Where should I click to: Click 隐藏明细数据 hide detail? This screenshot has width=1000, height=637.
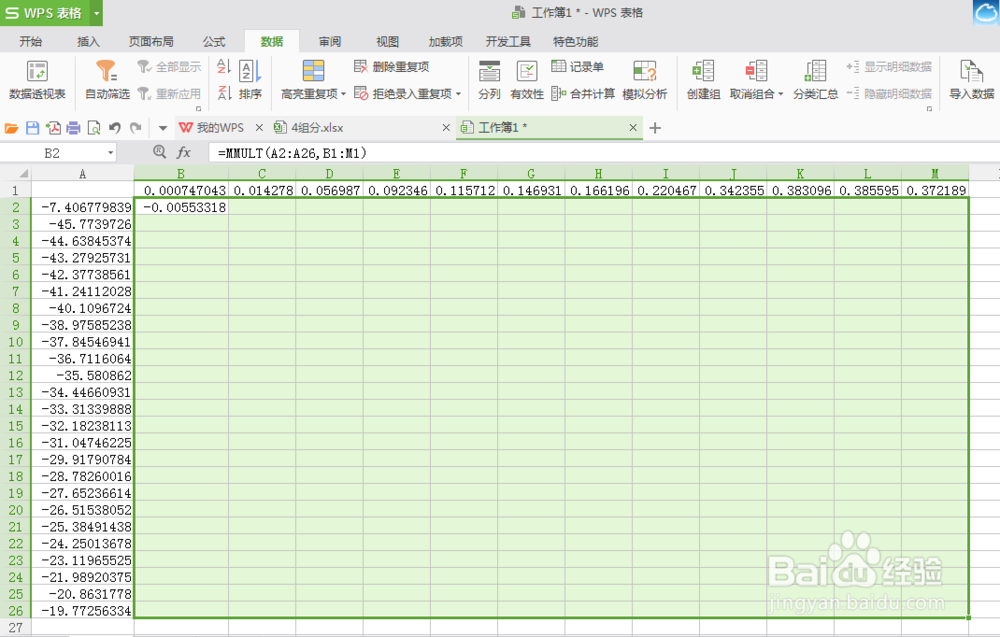click(889, 94)
